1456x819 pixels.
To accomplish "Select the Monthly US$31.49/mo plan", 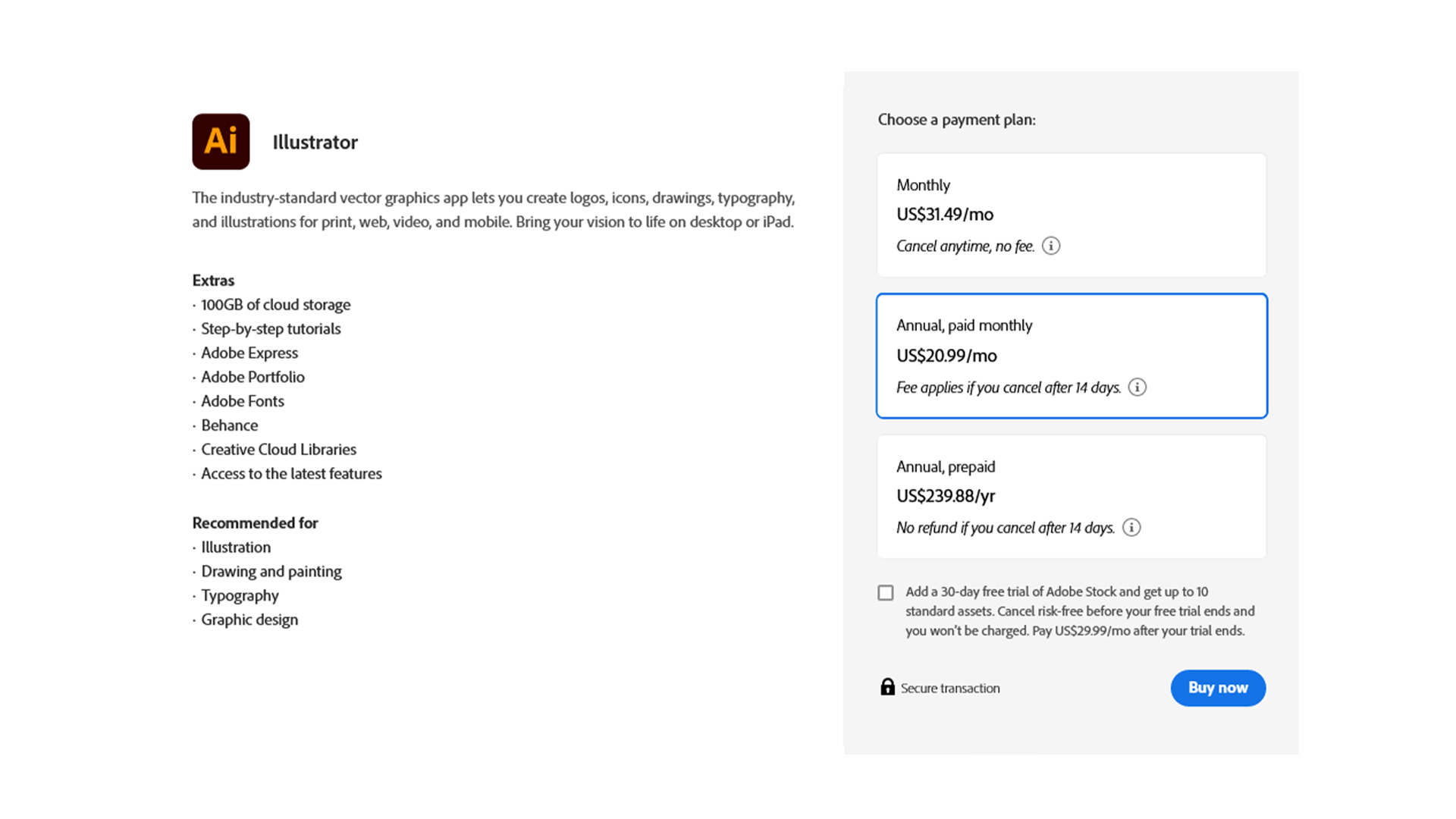I will tap(1072, 215).
